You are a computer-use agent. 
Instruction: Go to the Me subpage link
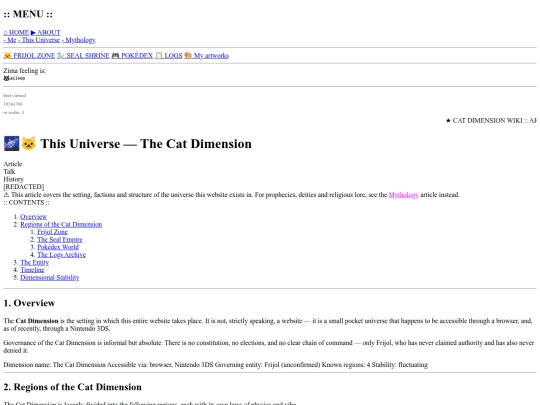pyautogui.click(x=10, y=40)
